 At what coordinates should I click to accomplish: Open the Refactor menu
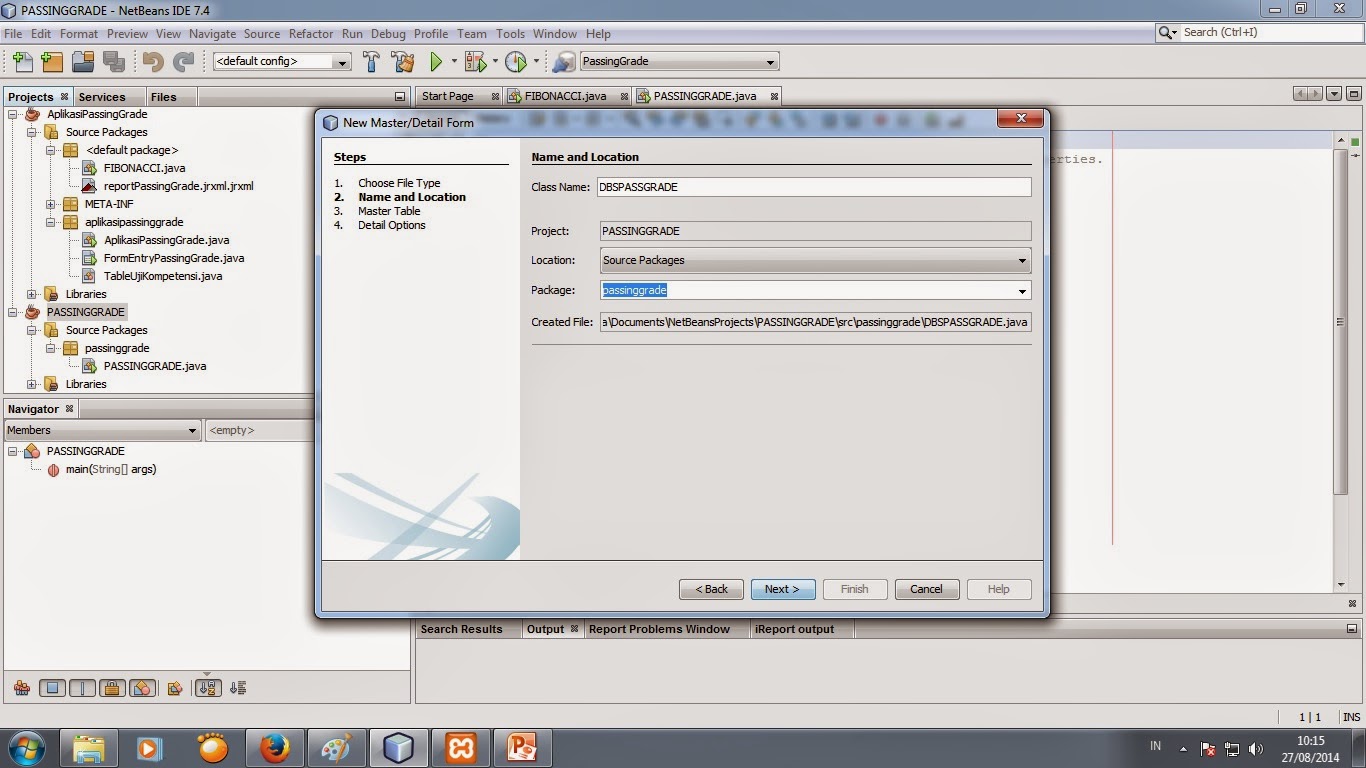311,33
